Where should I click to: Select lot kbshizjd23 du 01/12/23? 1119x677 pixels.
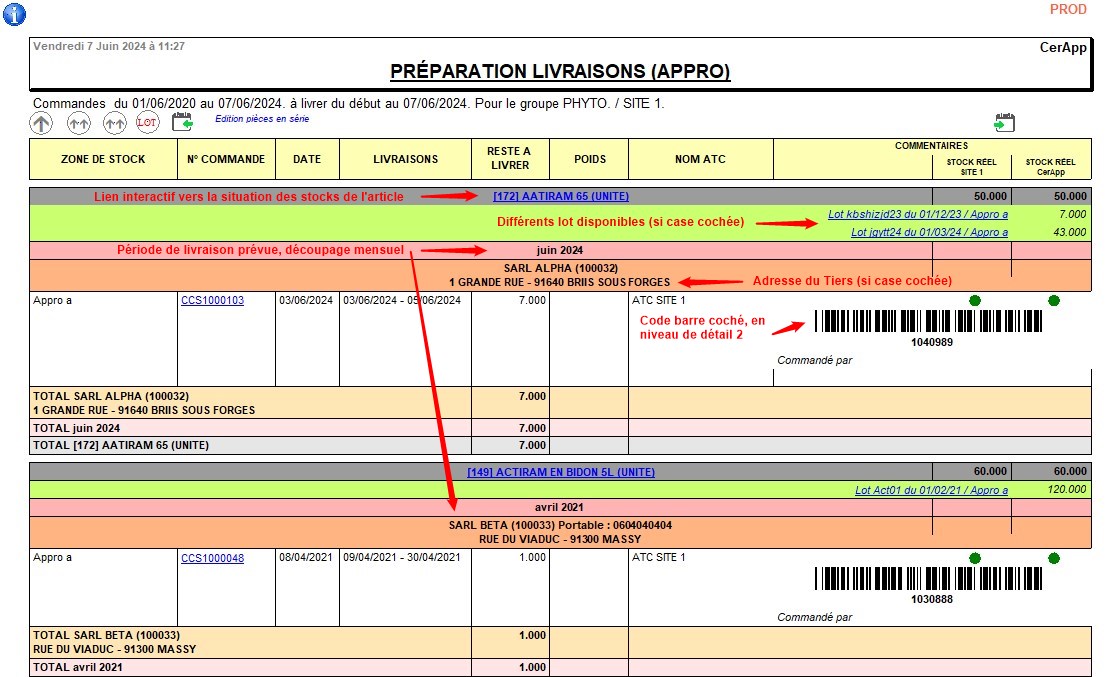(x=917, y=215)
